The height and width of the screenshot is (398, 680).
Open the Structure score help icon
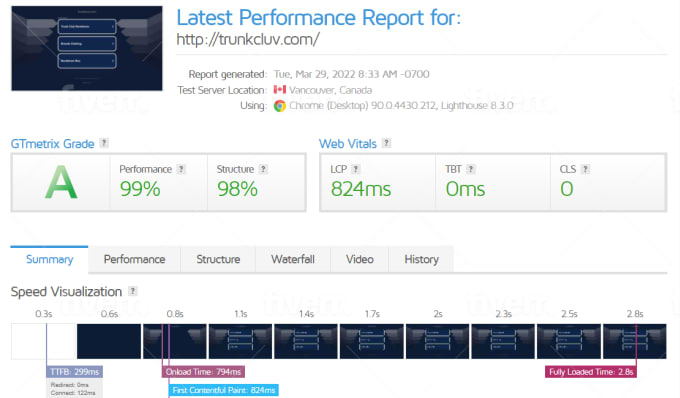click(x=263, y=169)
